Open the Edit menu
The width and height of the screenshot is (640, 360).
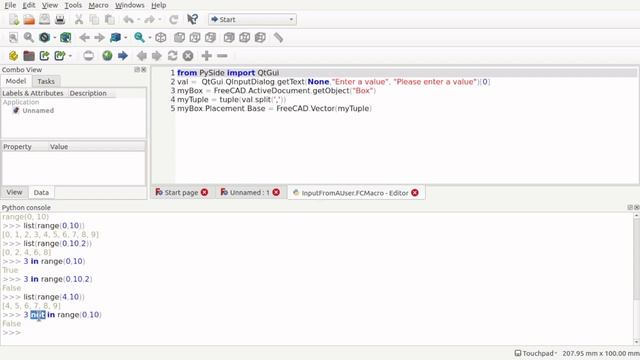pos(29,5)
